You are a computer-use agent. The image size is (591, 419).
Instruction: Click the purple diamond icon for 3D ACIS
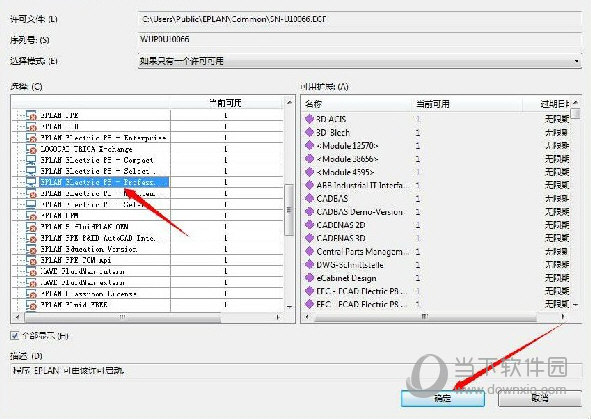coord(309,119)
